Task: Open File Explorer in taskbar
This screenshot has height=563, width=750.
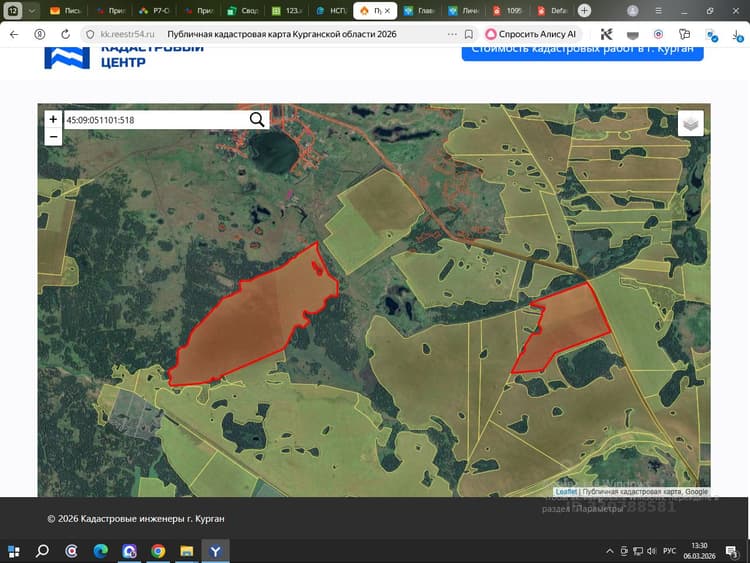Action: (187, 551)
